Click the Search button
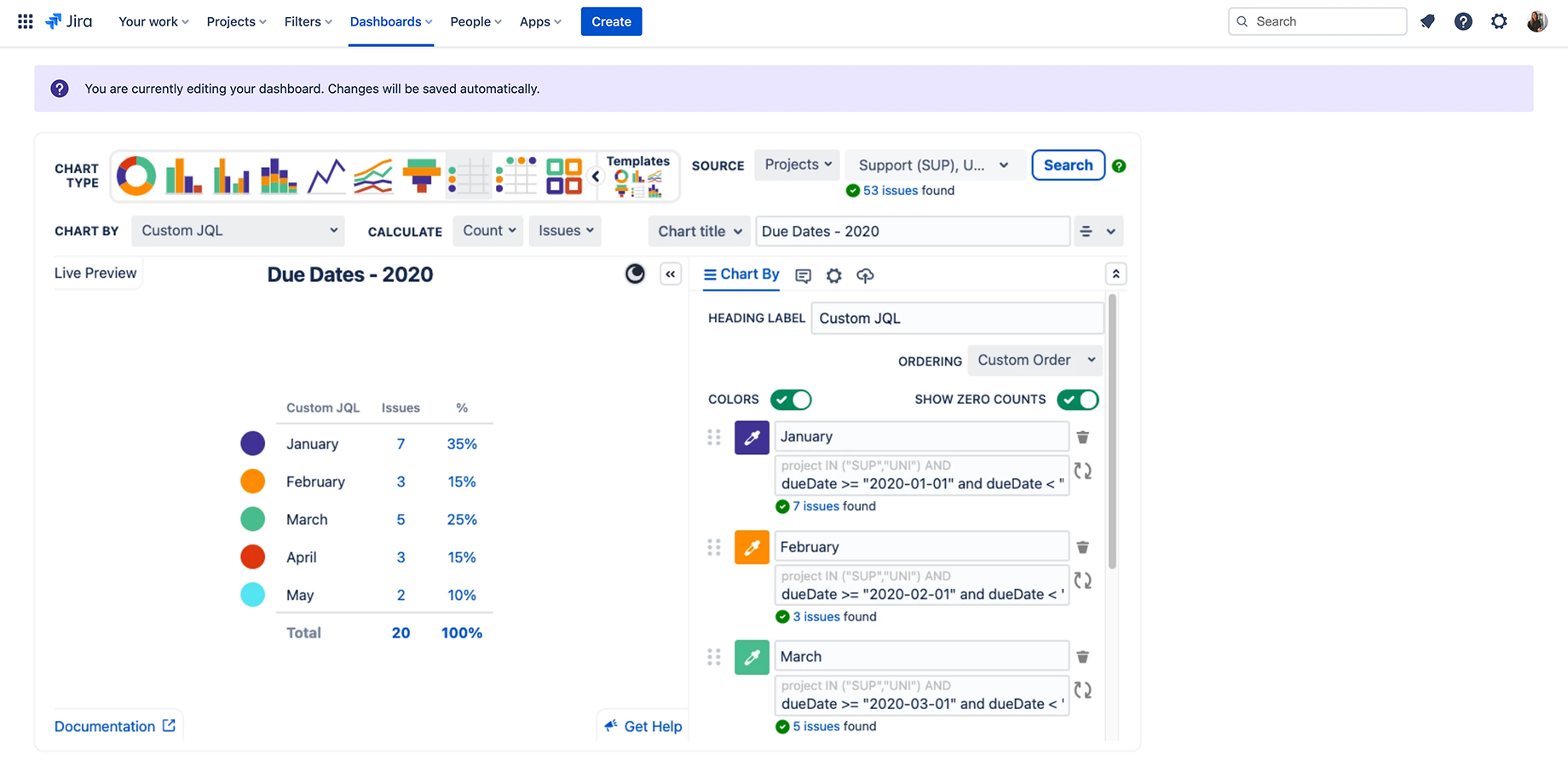Screen dimensions: 1568x767 pos(1068,164)
